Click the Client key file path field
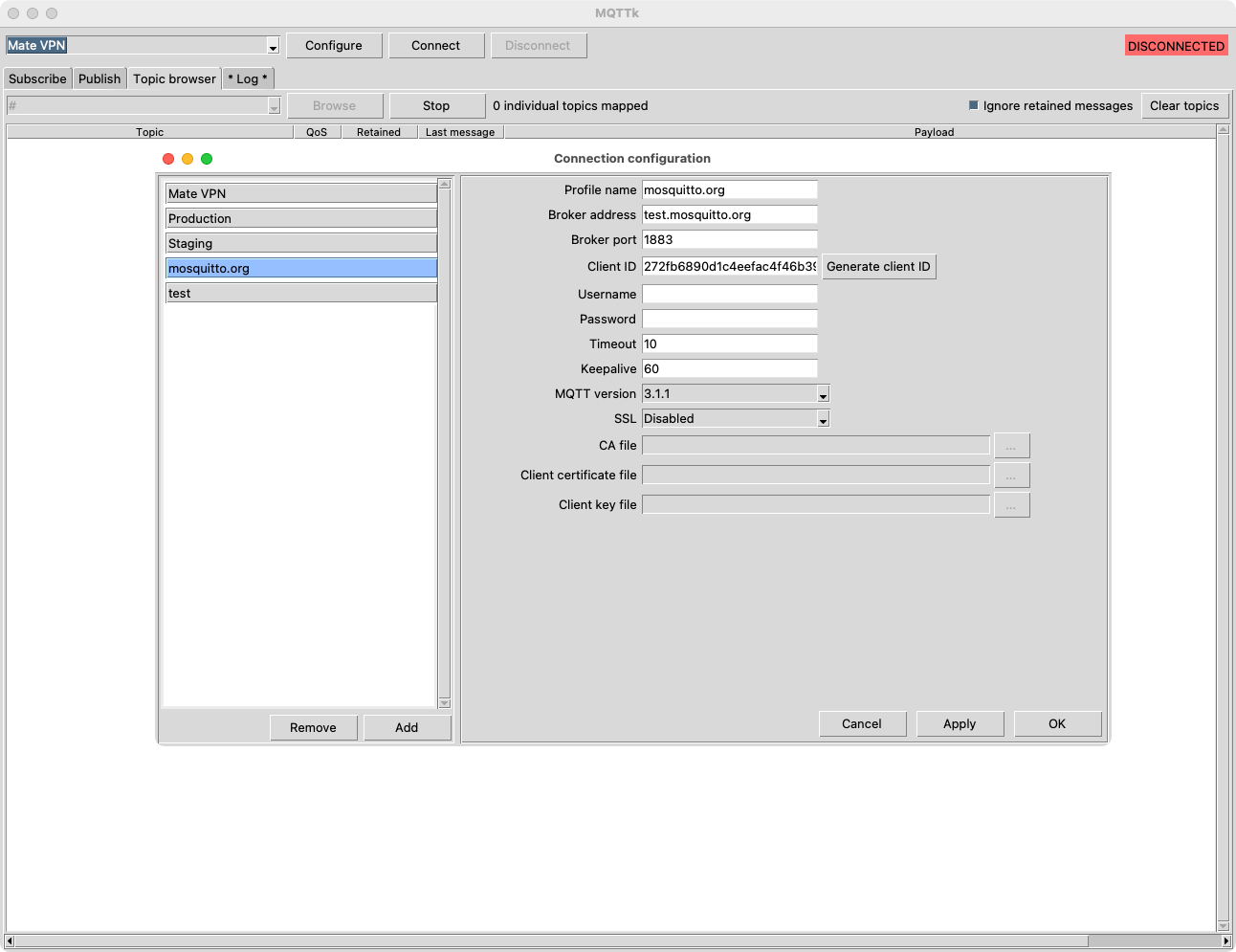The image size is (1236, 952). tap(816, 504)
